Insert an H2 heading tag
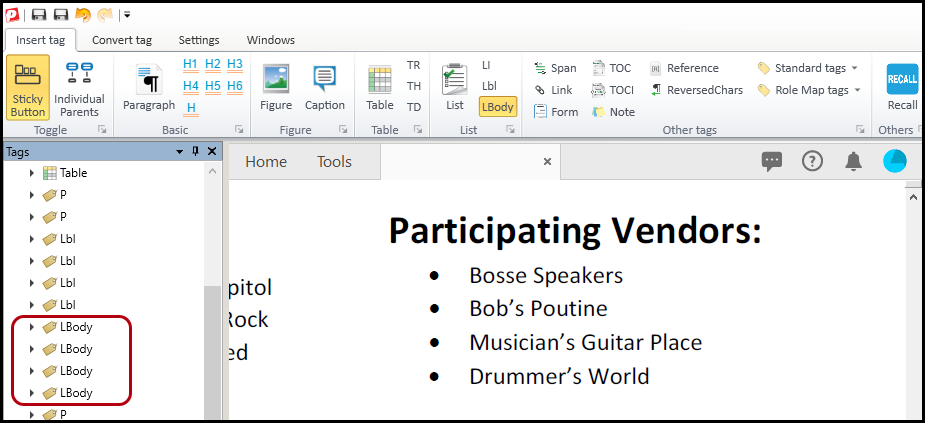 tap(213, 64)
